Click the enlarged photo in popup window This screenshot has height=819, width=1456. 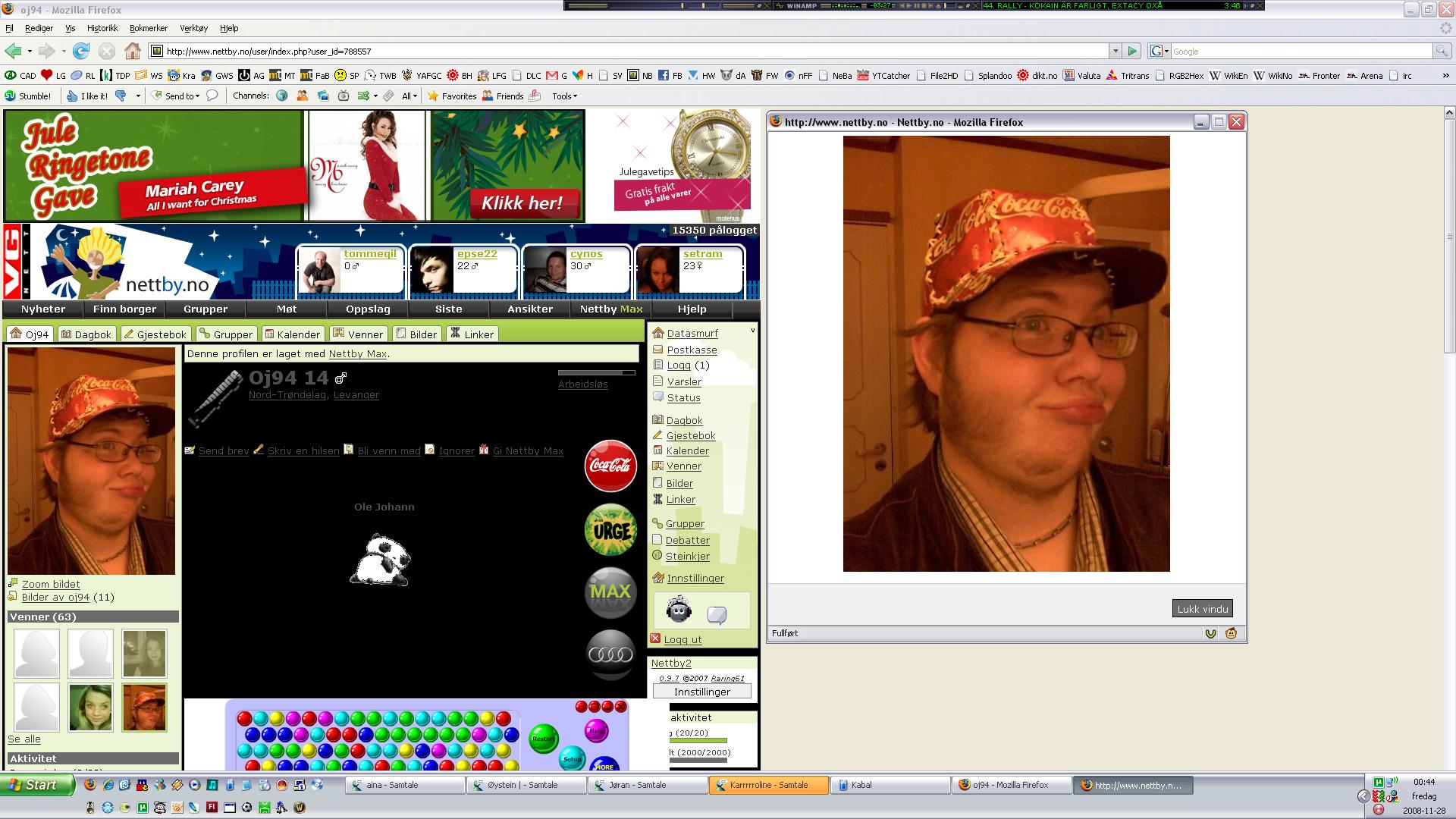(x=1006, y=353)
